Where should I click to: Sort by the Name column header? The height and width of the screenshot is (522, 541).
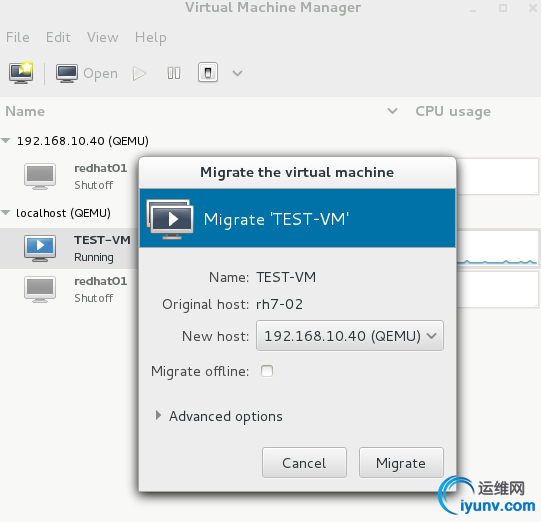pyautogui.click(x=25, y=111)
